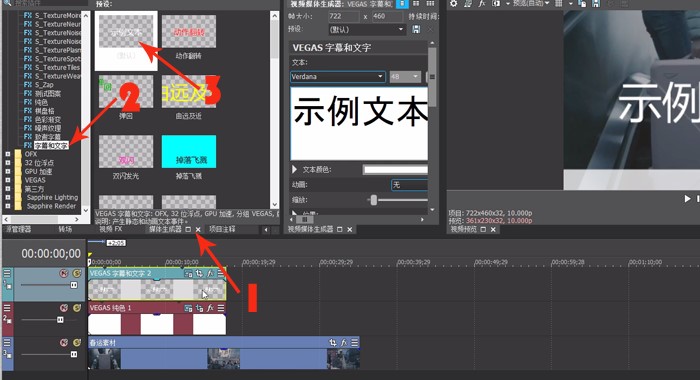Viewport: 700px width, 380px height.
Task: Open menu of 字幕和文字 2 clip
Action: (221, 273)
